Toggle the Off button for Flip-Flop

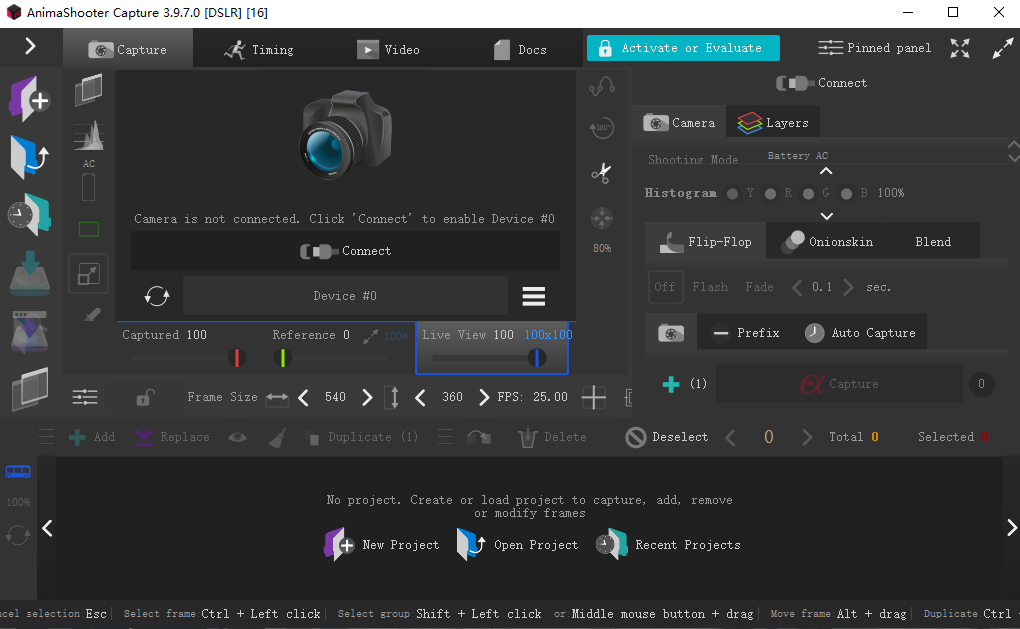665,287
